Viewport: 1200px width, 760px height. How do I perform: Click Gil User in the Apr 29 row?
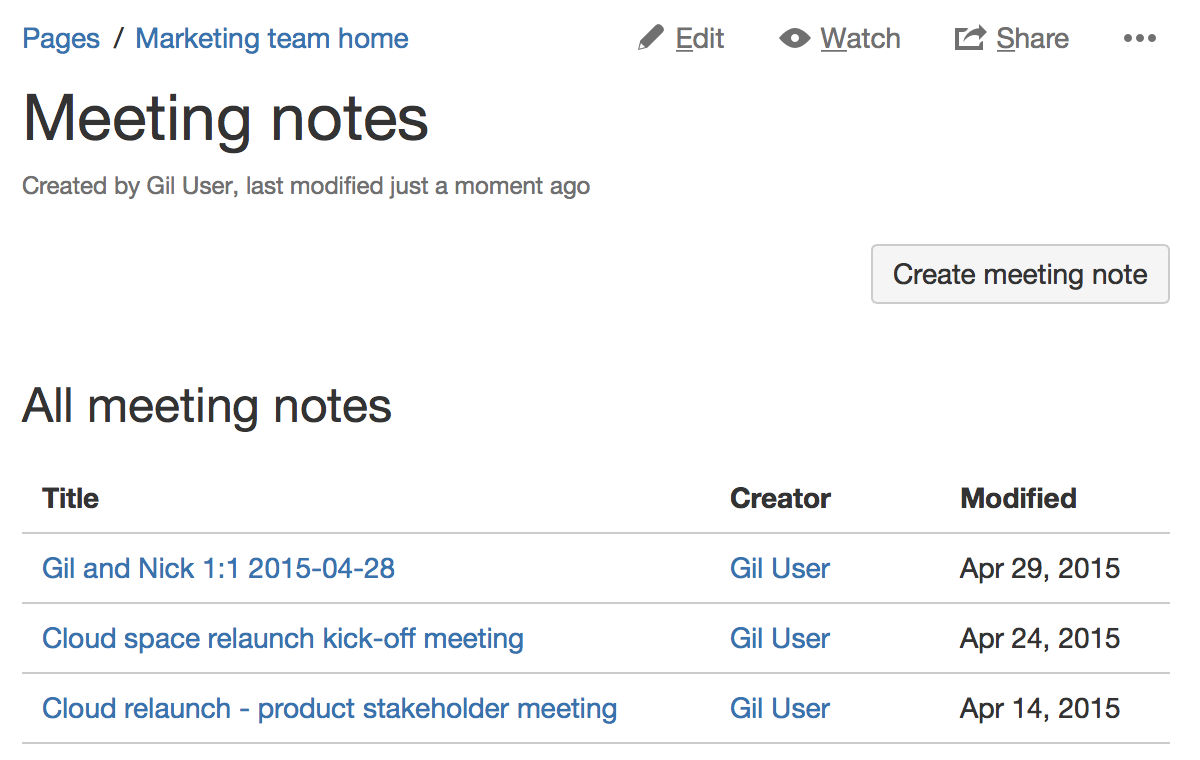pyautogui.click(x=780, y=568)
